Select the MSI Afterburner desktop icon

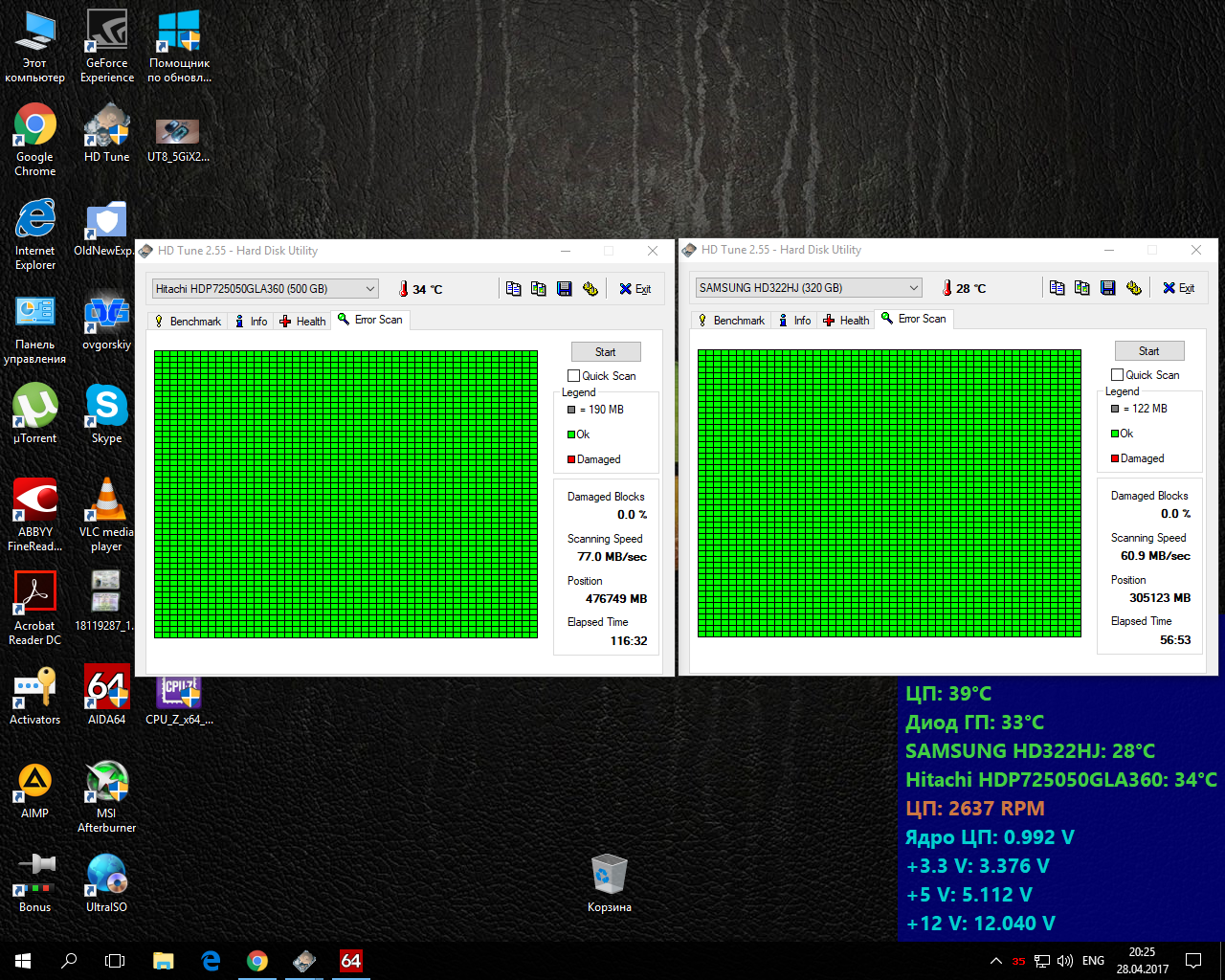click(x=106, y=797)
